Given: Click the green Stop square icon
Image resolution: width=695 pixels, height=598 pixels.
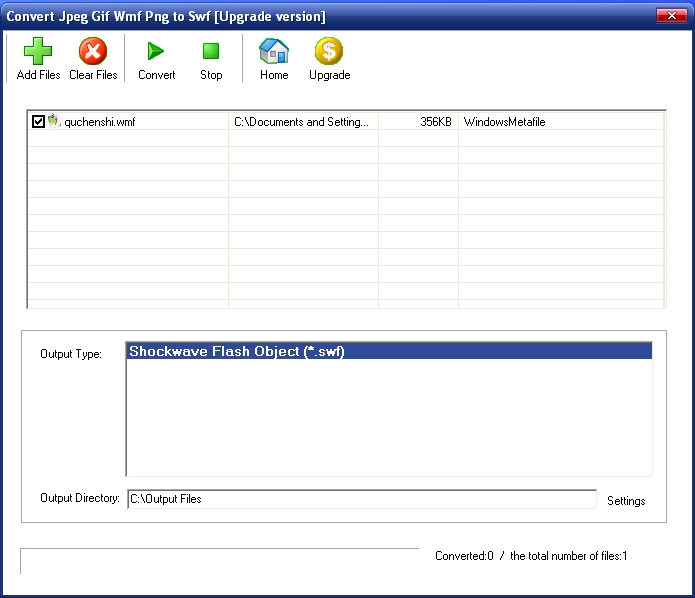Looking at the screenshot, I should [211, 51].
